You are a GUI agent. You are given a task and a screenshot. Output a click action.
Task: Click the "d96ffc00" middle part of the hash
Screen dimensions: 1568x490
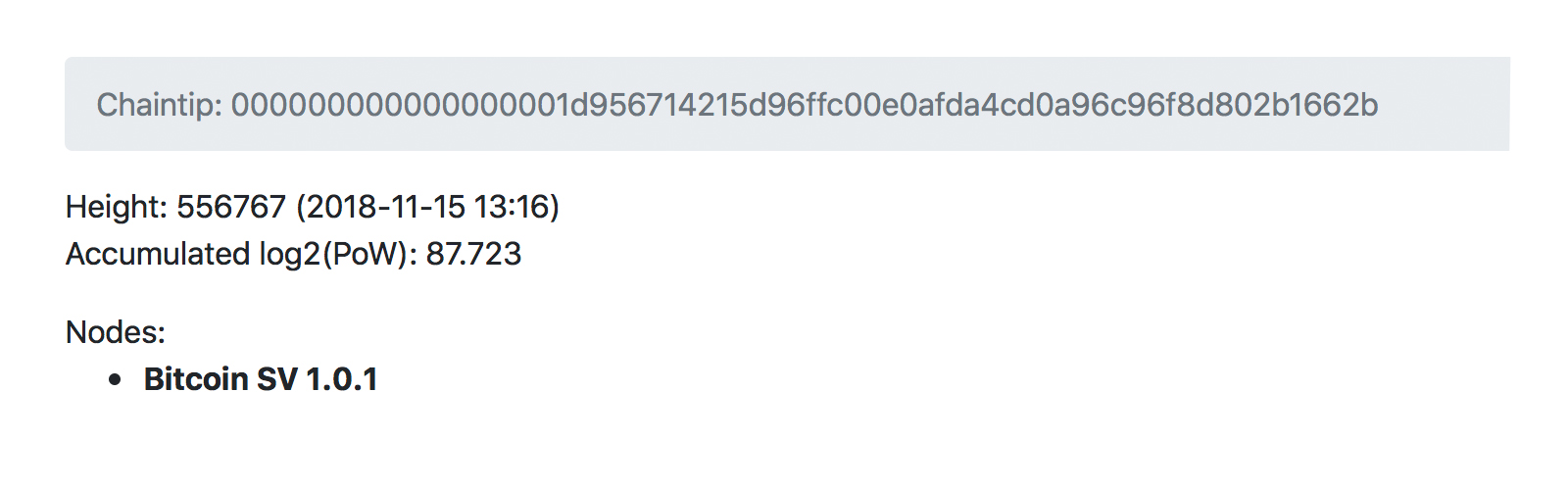point(811,105)
